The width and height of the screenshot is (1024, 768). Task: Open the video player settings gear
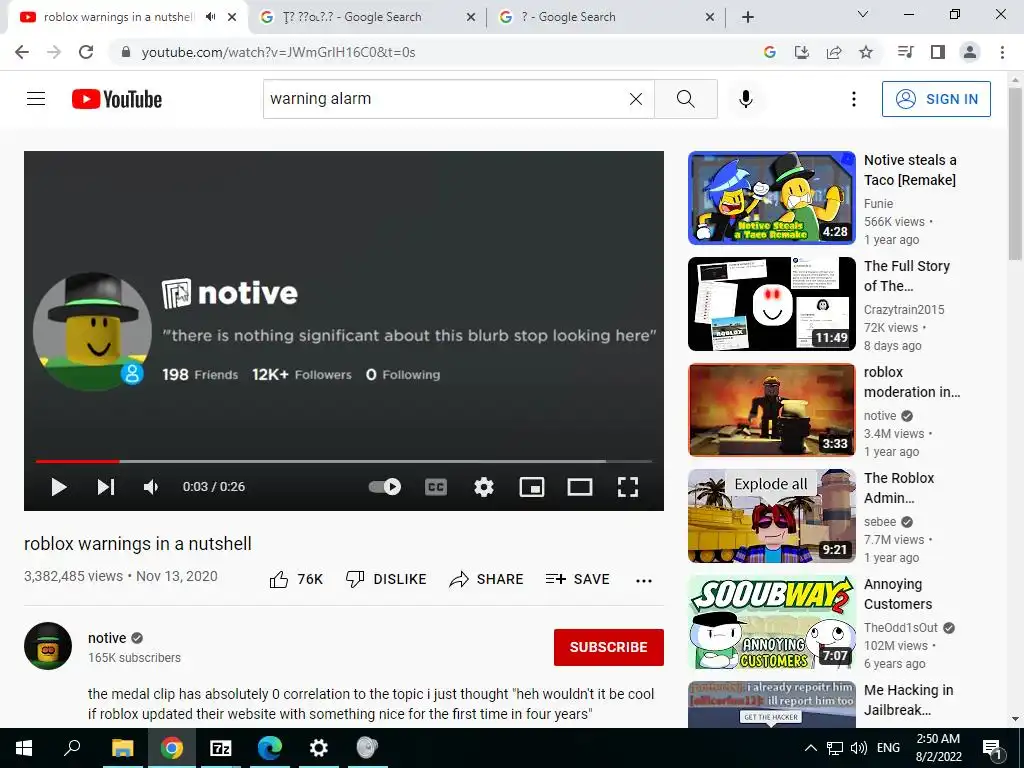484,487
